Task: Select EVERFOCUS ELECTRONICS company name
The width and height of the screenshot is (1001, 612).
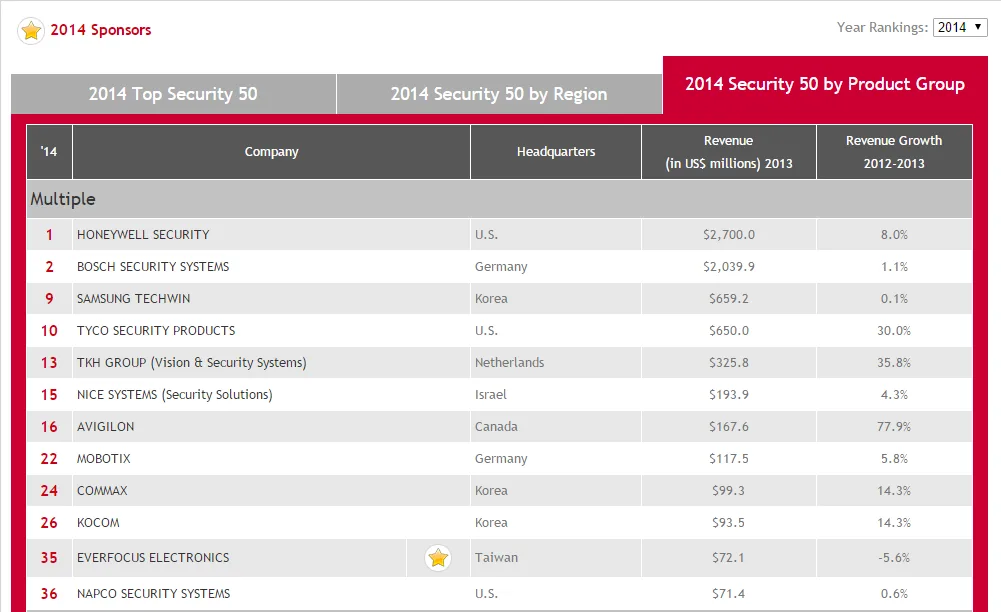Action: (x=153, y=558)
